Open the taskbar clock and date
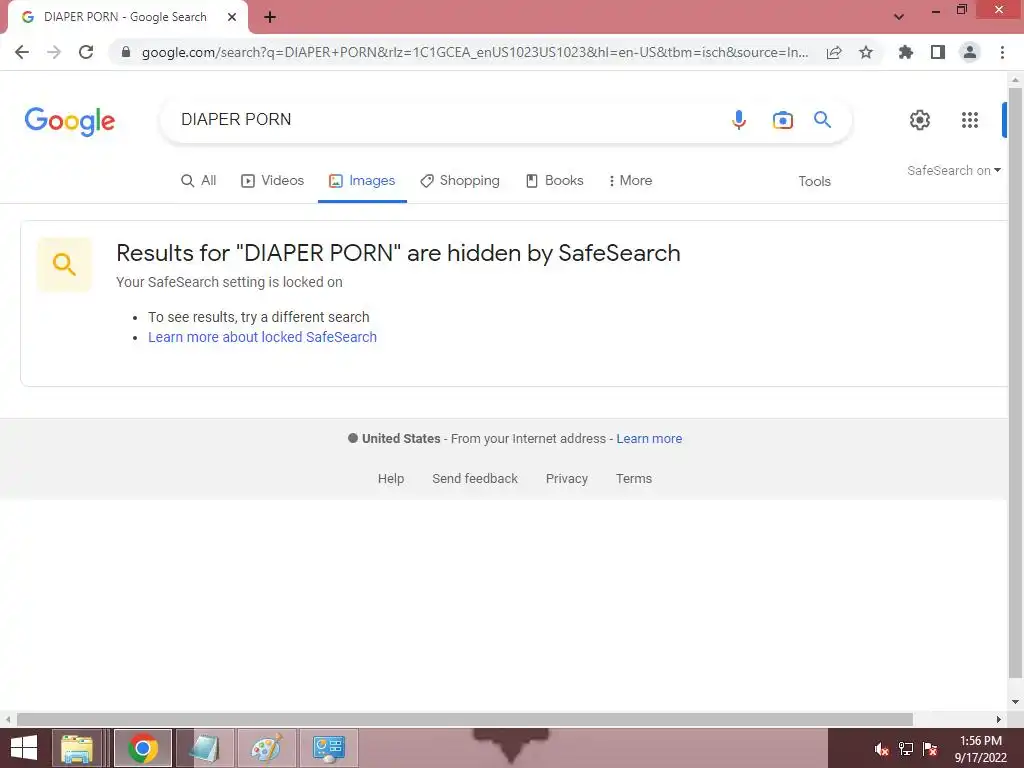The height and width of the screenshot is (768, 1024). point(981,749)
